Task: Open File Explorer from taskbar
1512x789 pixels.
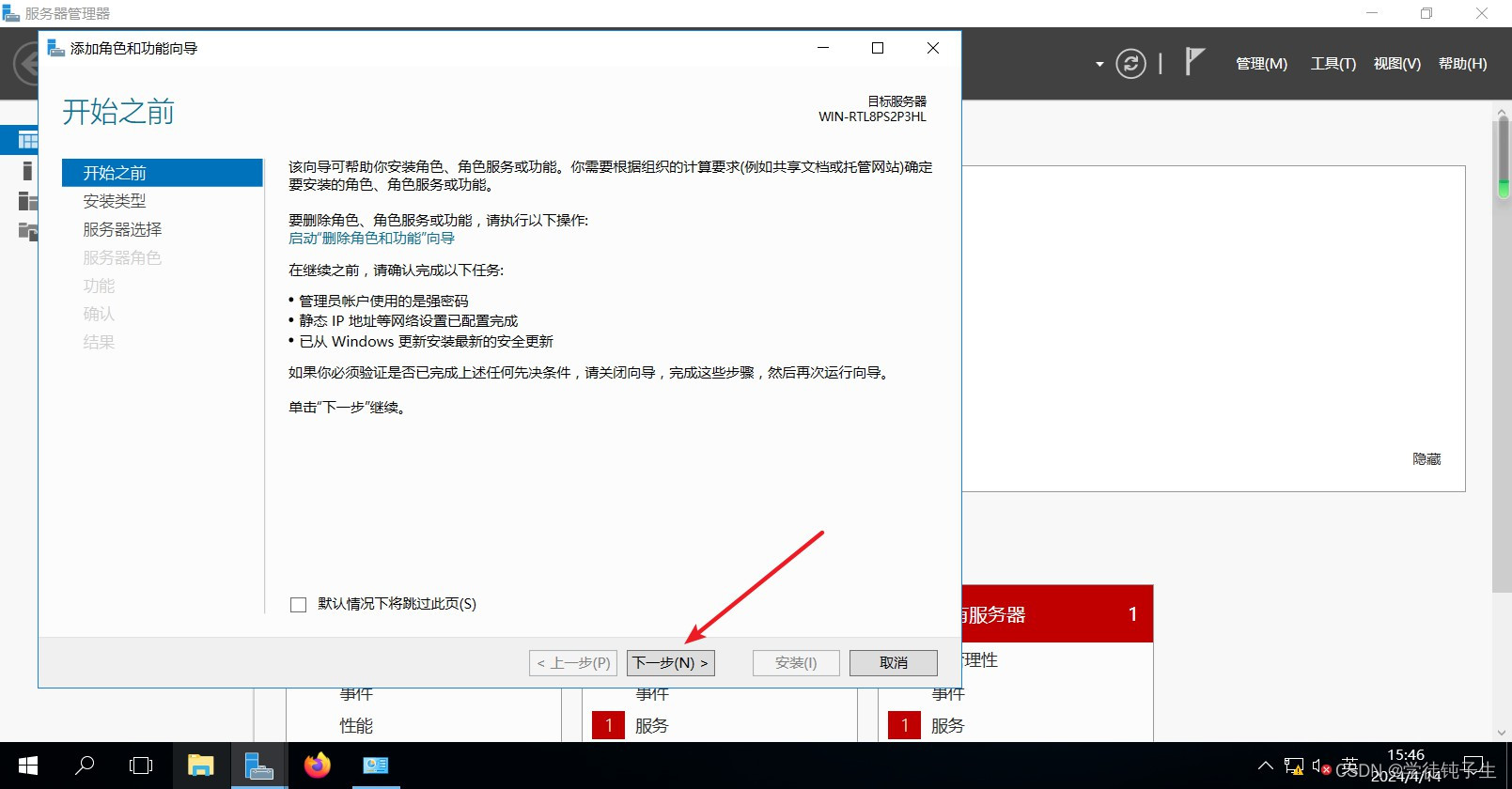Action: point(200,766)
